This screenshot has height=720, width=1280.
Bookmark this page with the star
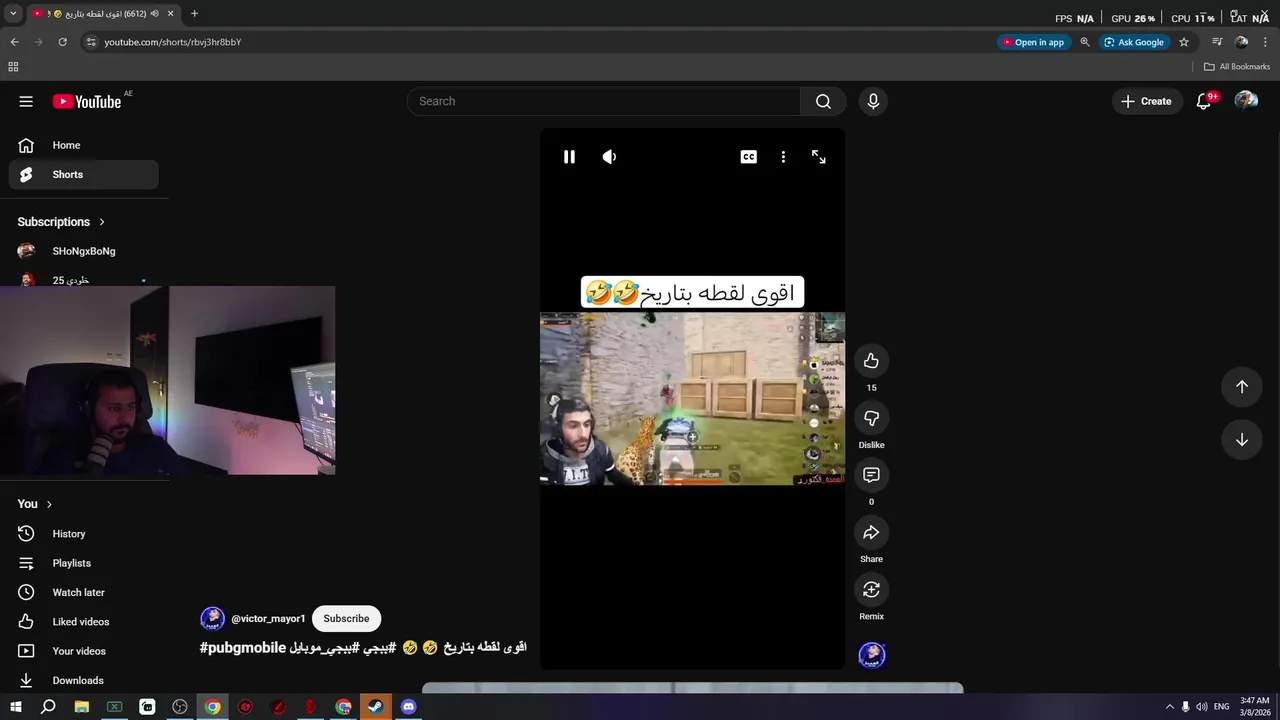coord(1184,42)
